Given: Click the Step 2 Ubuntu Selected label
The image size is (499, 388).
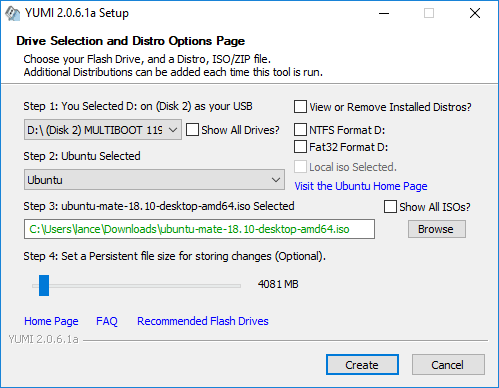Looking at the screenshot, I should [82, 156].
